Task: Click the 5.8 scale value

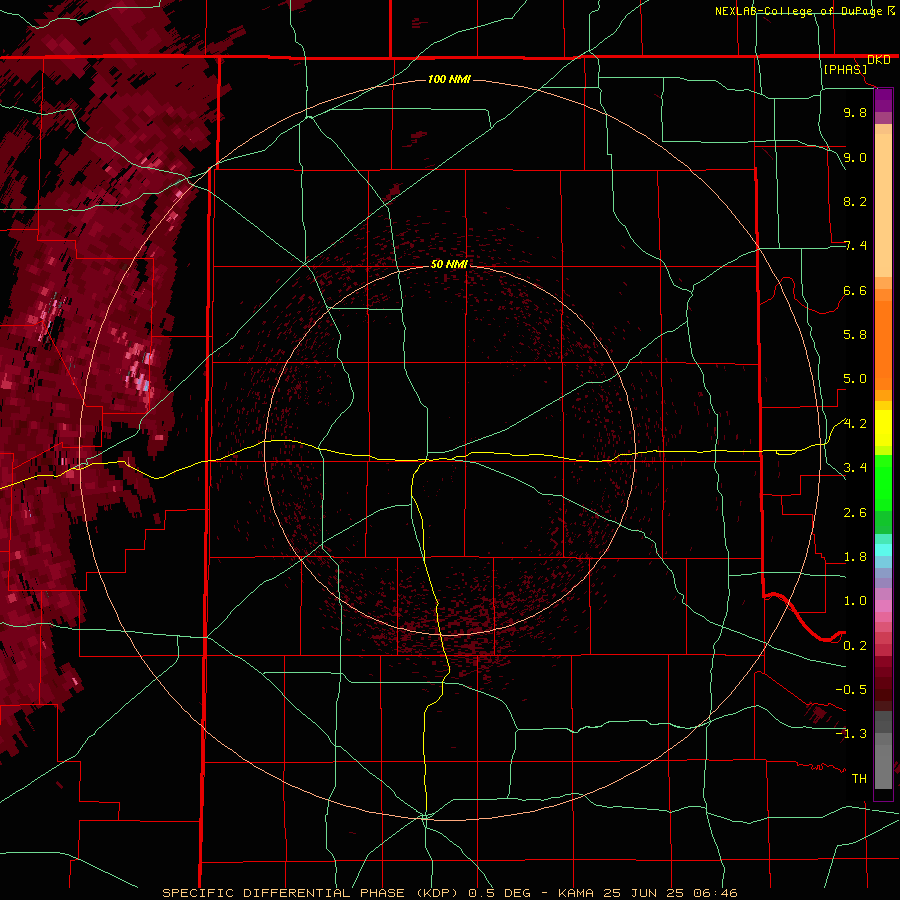Action: tap(855, 335)
